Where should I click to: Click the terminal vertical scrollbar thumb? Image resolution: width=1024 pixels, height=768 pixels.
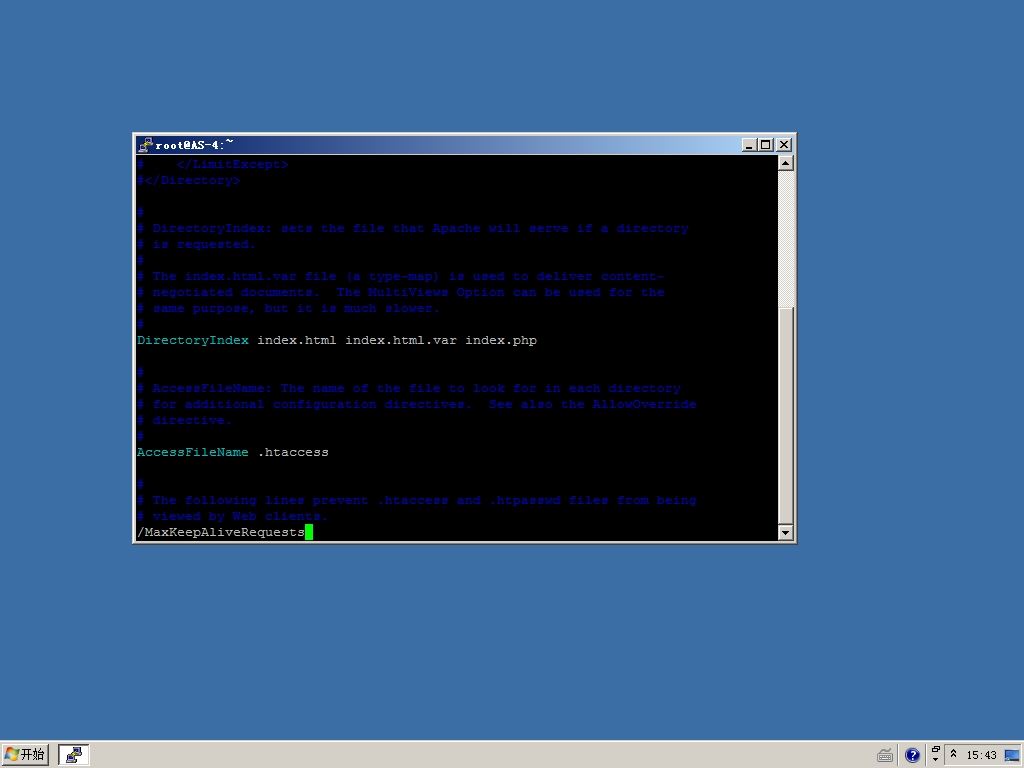pos(786,415)
